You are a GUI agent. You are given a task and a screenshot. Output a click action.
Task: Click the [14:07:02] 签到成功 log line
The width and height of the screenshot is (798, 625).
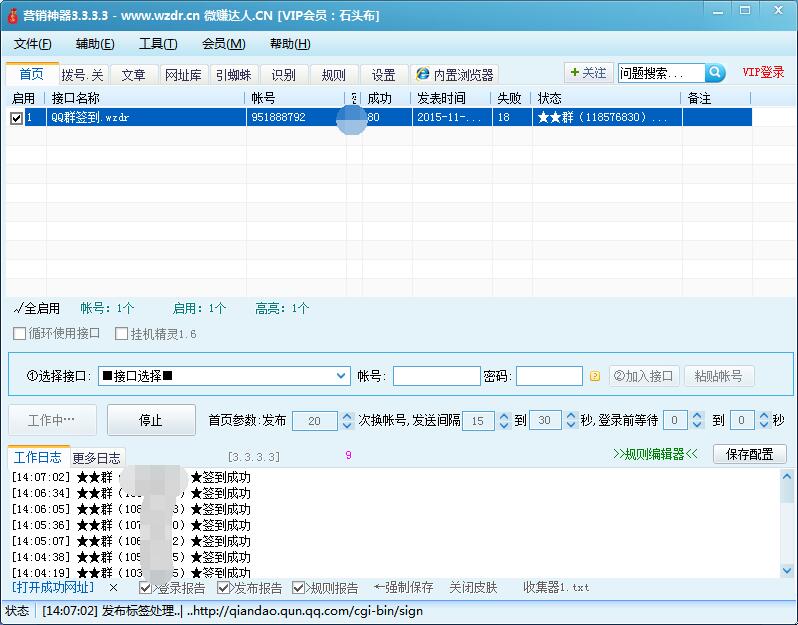131,477
